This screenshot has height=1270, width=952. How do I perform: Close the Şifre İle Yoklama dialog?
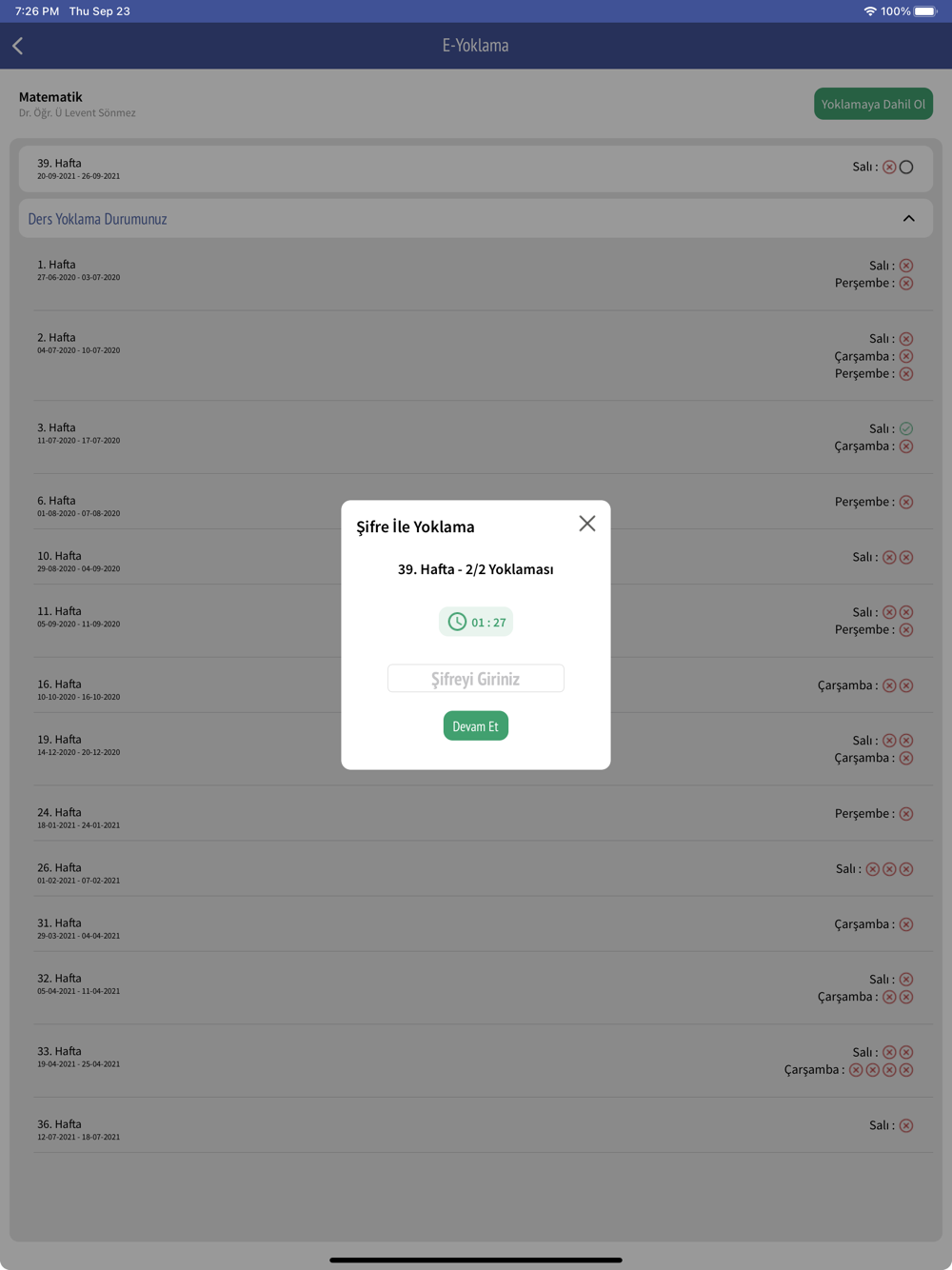(587, 524)
